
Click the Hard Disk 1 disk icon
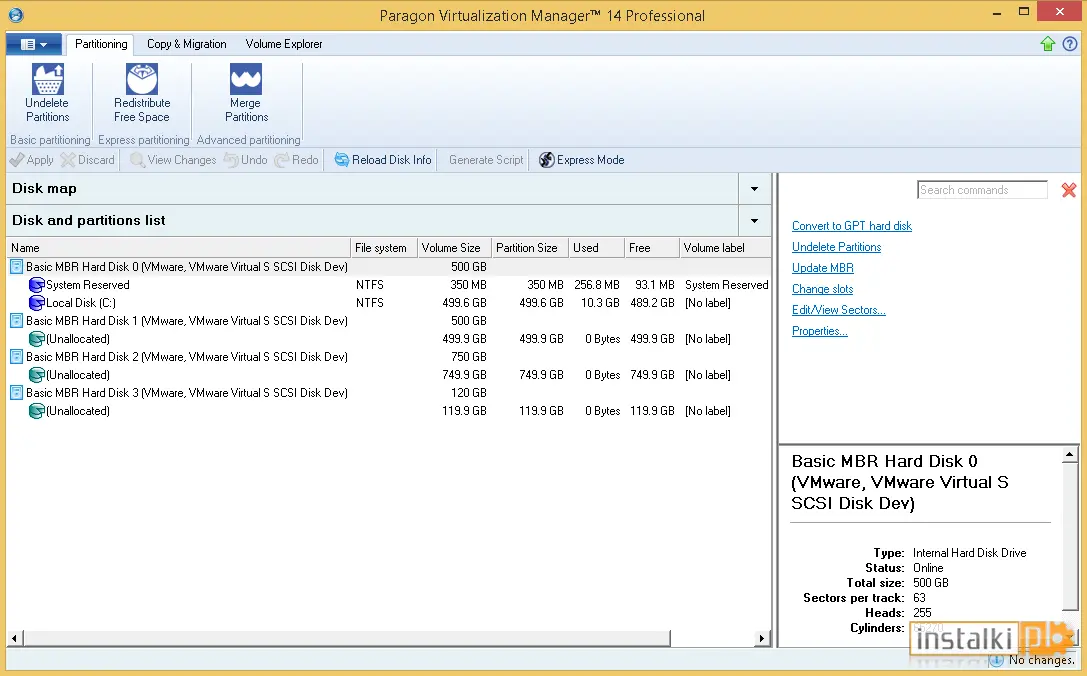click(17, 321)
